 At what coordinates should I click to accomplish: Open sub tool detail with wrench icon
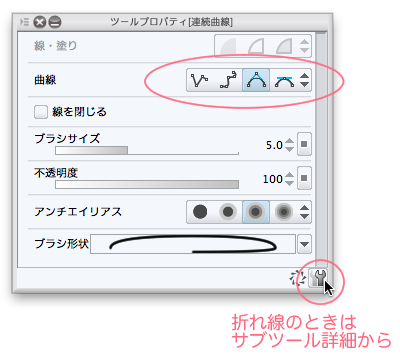318,278
